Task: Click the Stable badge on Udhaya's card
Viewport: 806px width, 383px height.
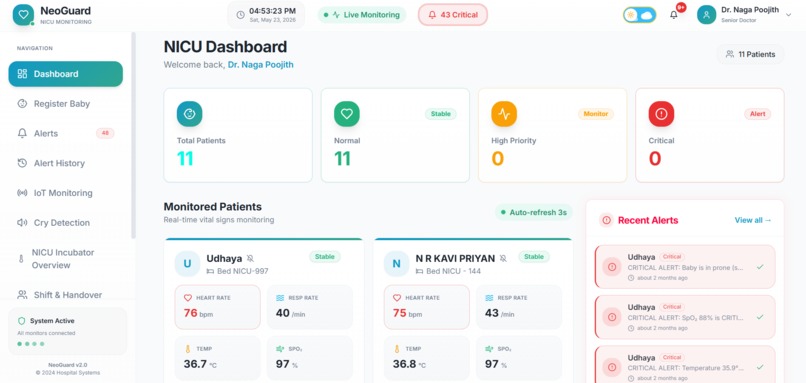Action: pos(325,257)
